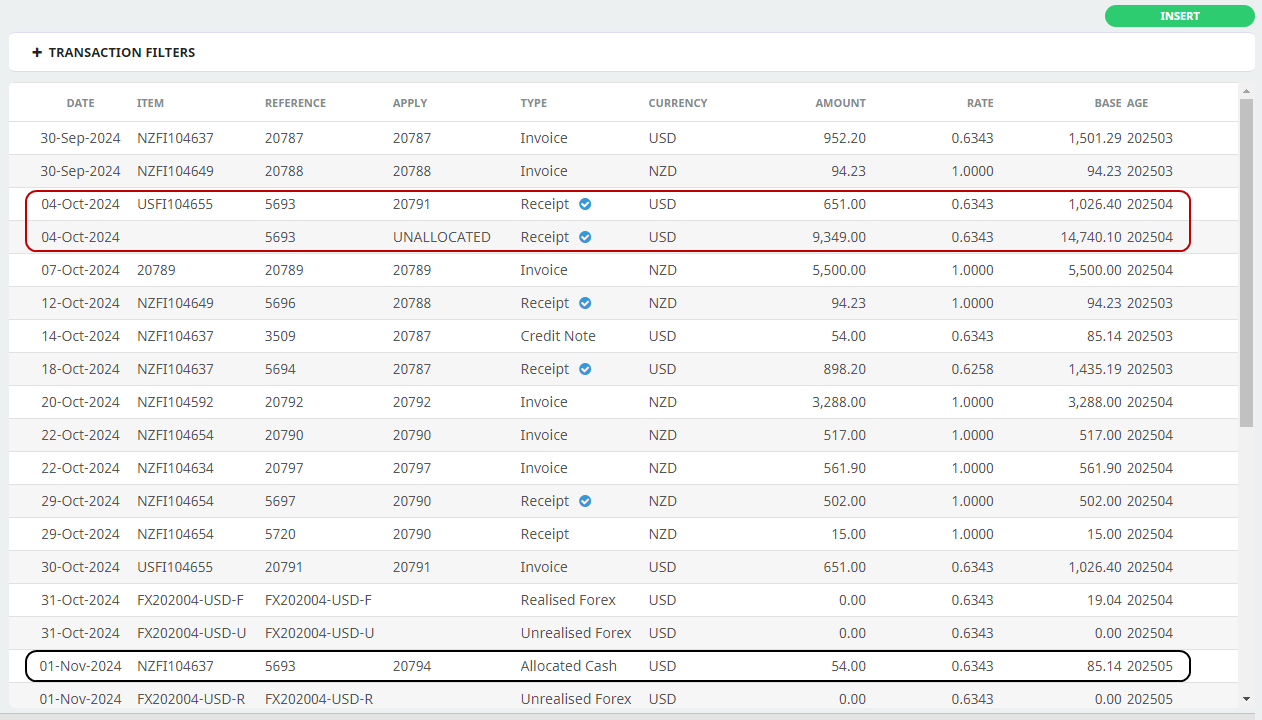The height and width of the screenshot is (720, 1262).
Task: Click the check icon on receipt 5697
Action: pos(585,501)
